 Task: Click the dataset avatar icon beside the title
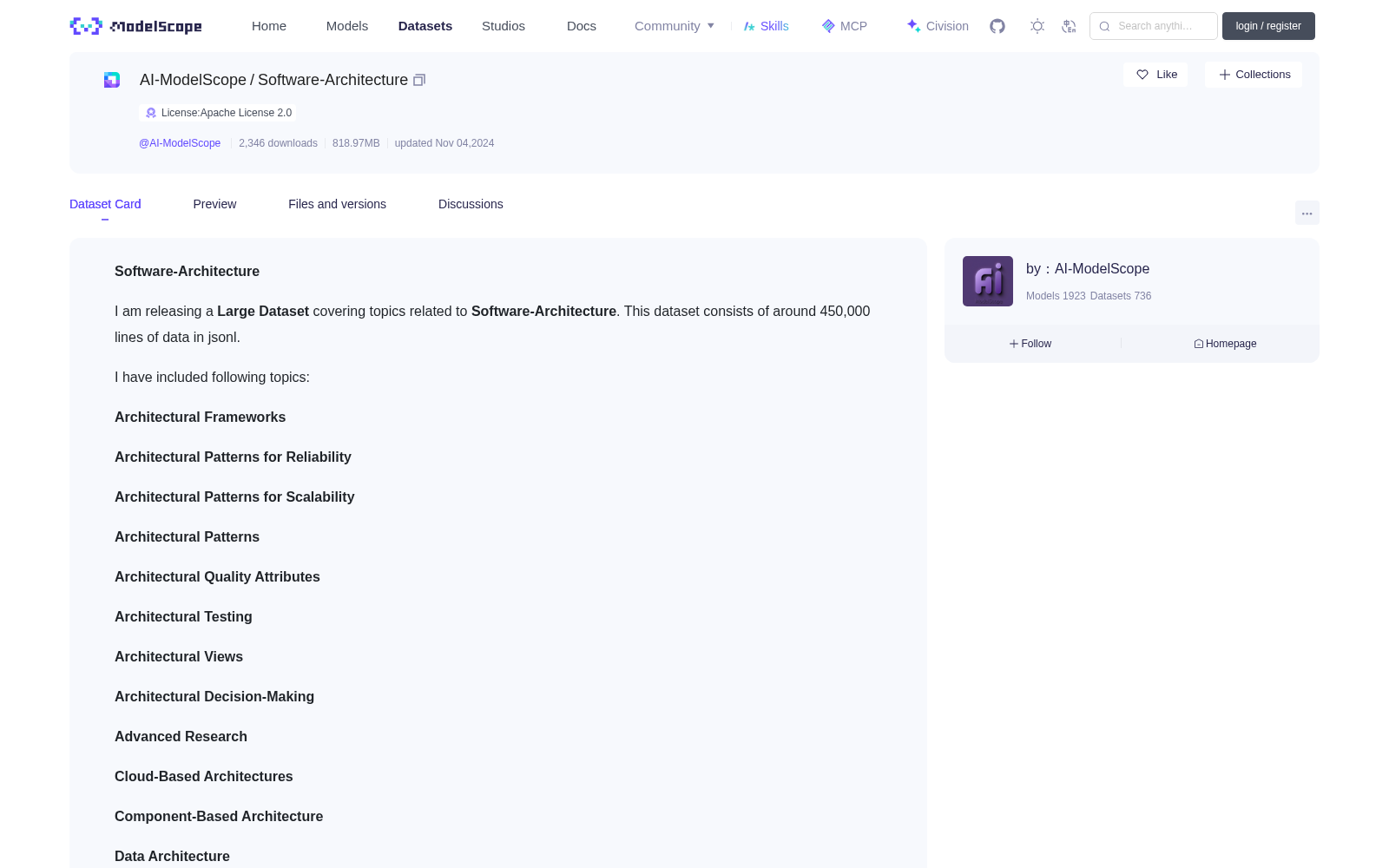[x=112, y=80]
